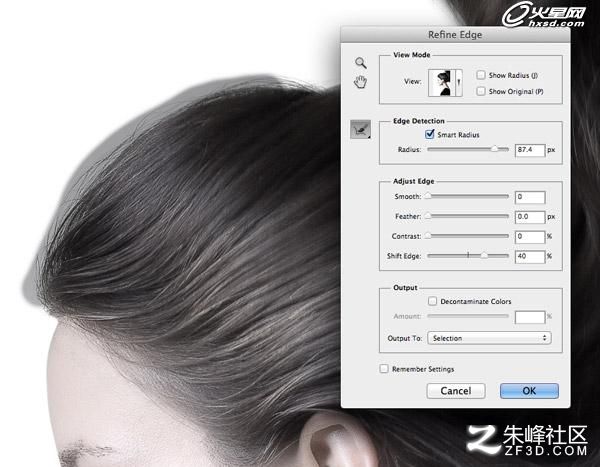Viewport: 600px width, 467px height.
Task: Click the OK button
Action: (529, 391)
